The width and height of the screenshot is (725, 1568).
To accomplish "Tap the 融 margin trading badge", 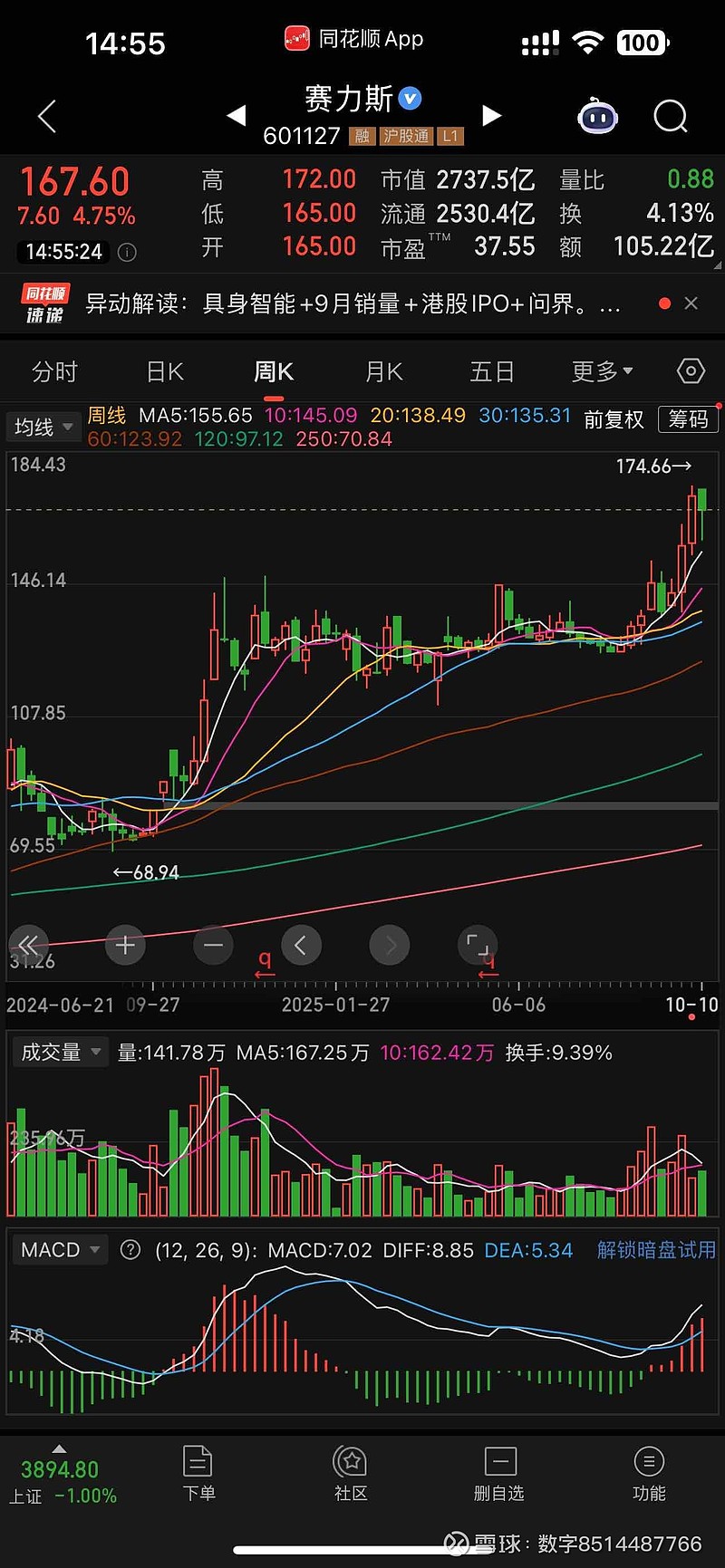I will [x=362, y=136].
